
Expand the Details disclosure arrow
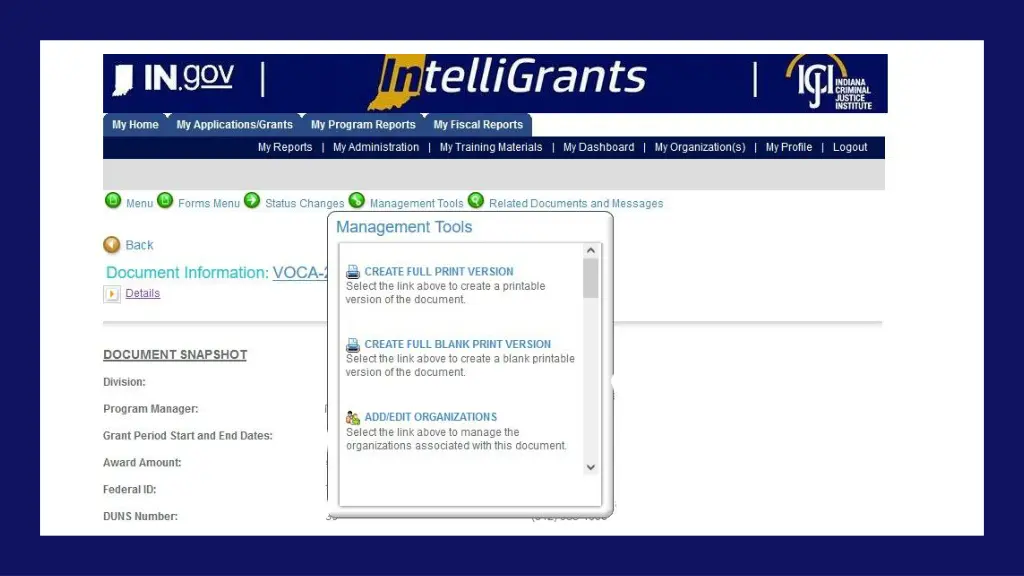click(x=112, y=294)
